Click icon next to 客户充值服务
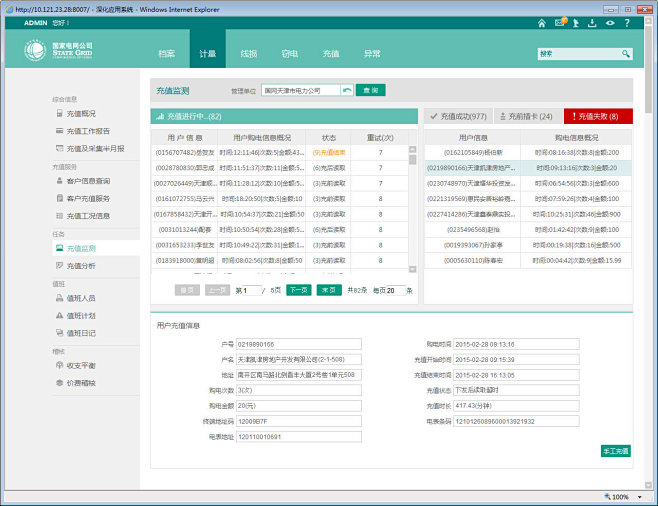 coord(60,198)
